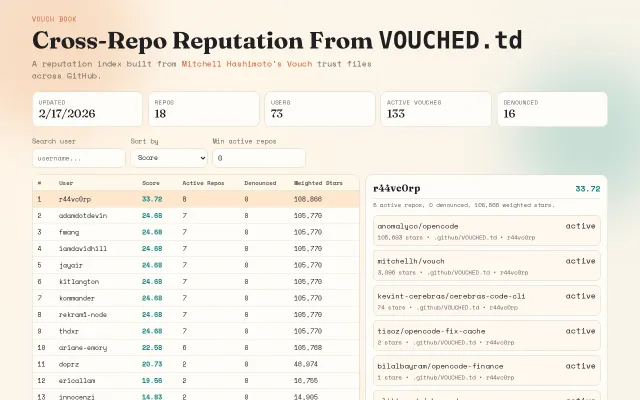The image size is (640, 400).
Task: Open the mitchellh/vouch repo card
Action: point(487,266)
